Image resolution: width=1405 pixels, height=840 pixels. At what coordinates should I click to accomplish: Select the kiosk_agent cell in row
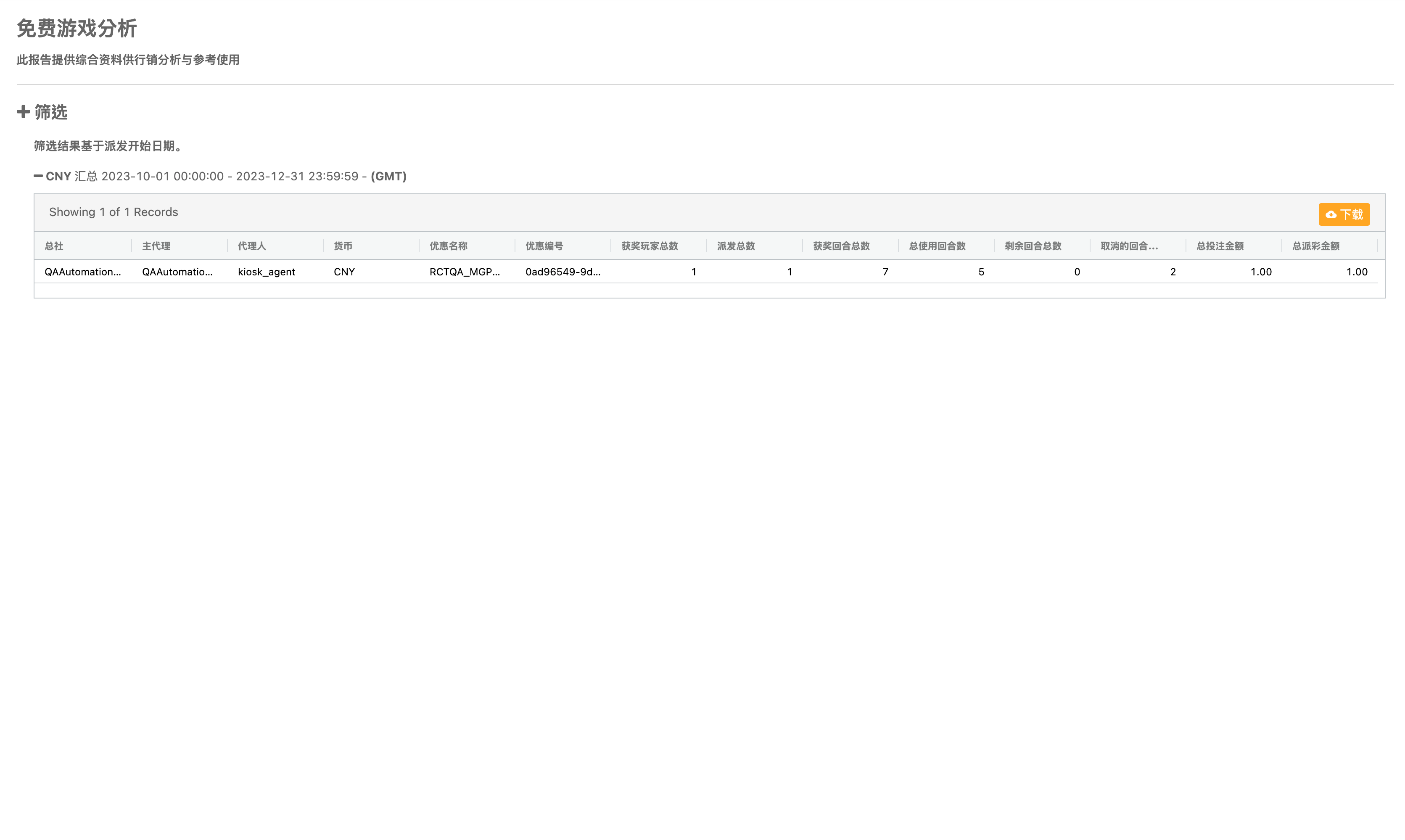[x=267, y=272]
